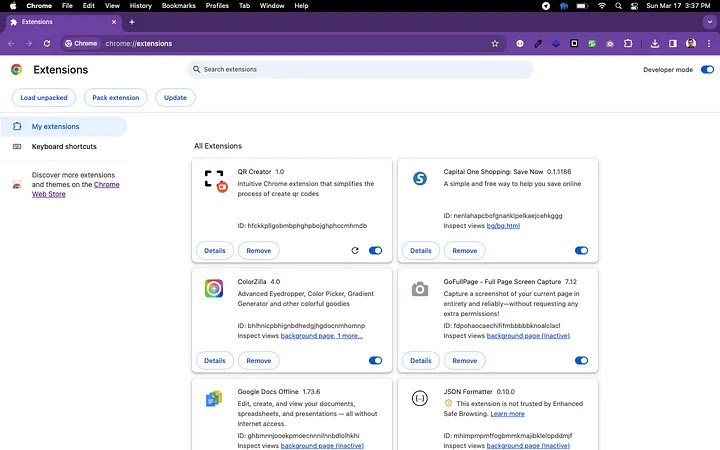Click the QR Creator extension icon

216,181
